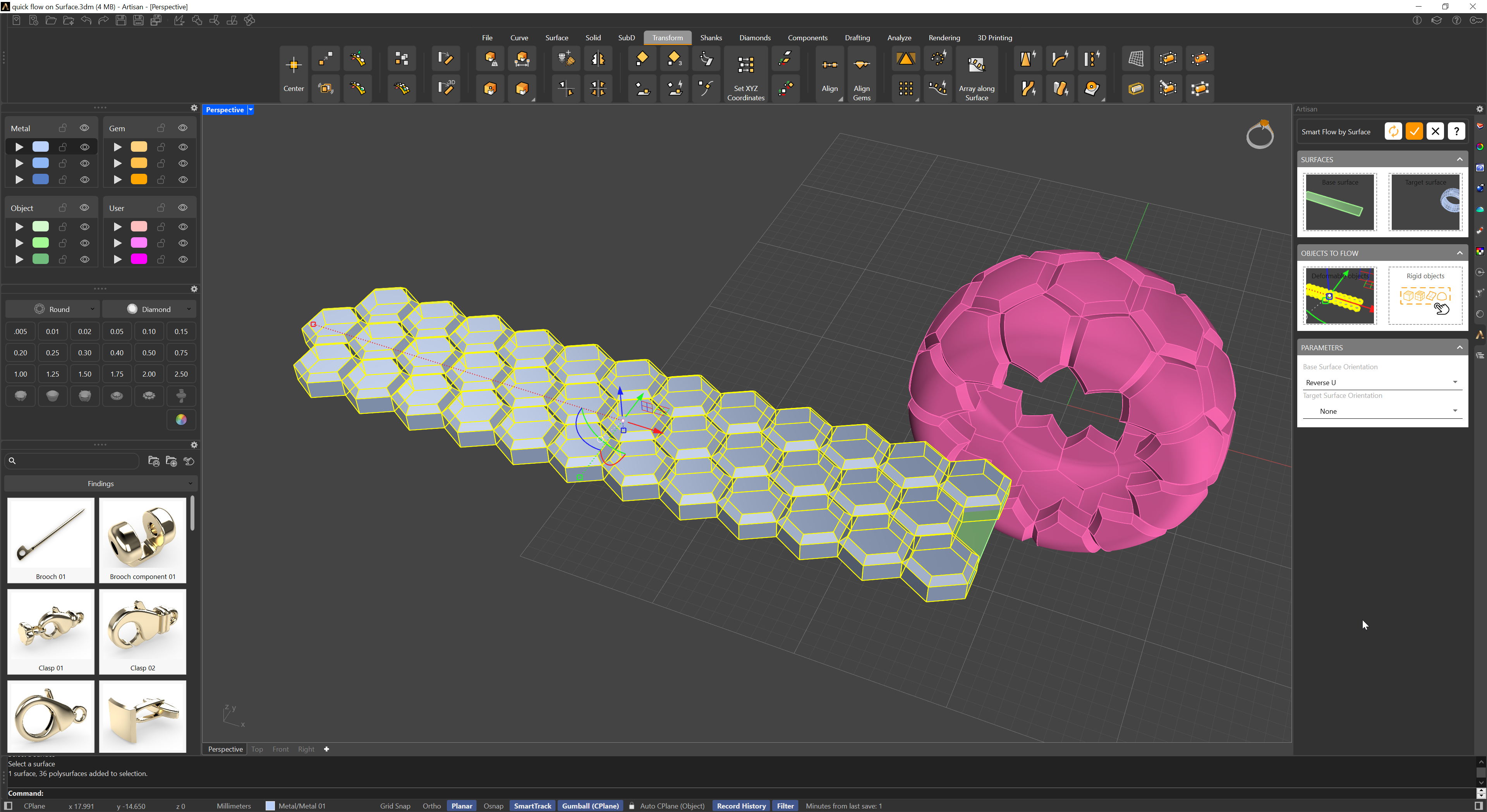This screenshot has height=812, width=1487.
Task: Click the Open folder icon
Action: click(51, 20)
